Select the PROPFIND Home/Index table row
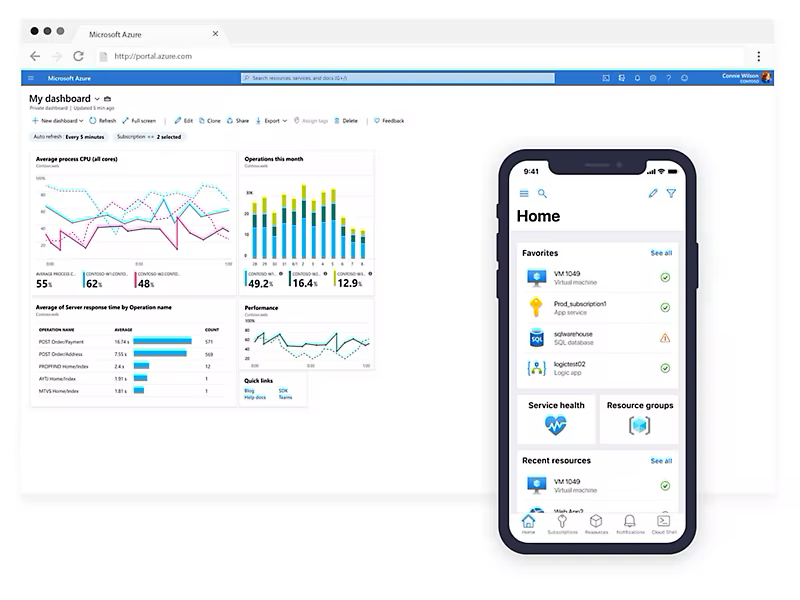This screenshot has height=600, width=800. pos(132,366)
